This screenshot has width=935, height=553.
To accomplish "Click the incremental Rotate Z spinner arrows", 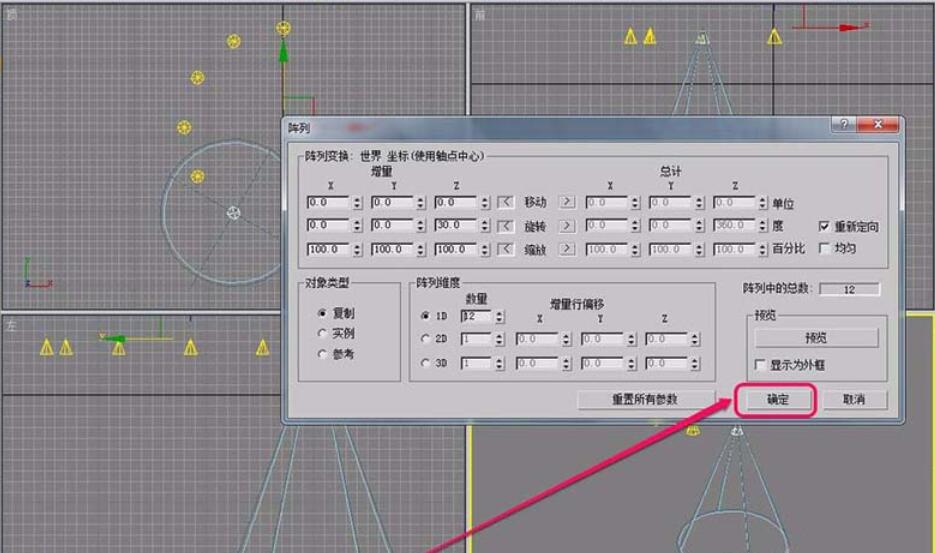I will click(x=485, y=225).
